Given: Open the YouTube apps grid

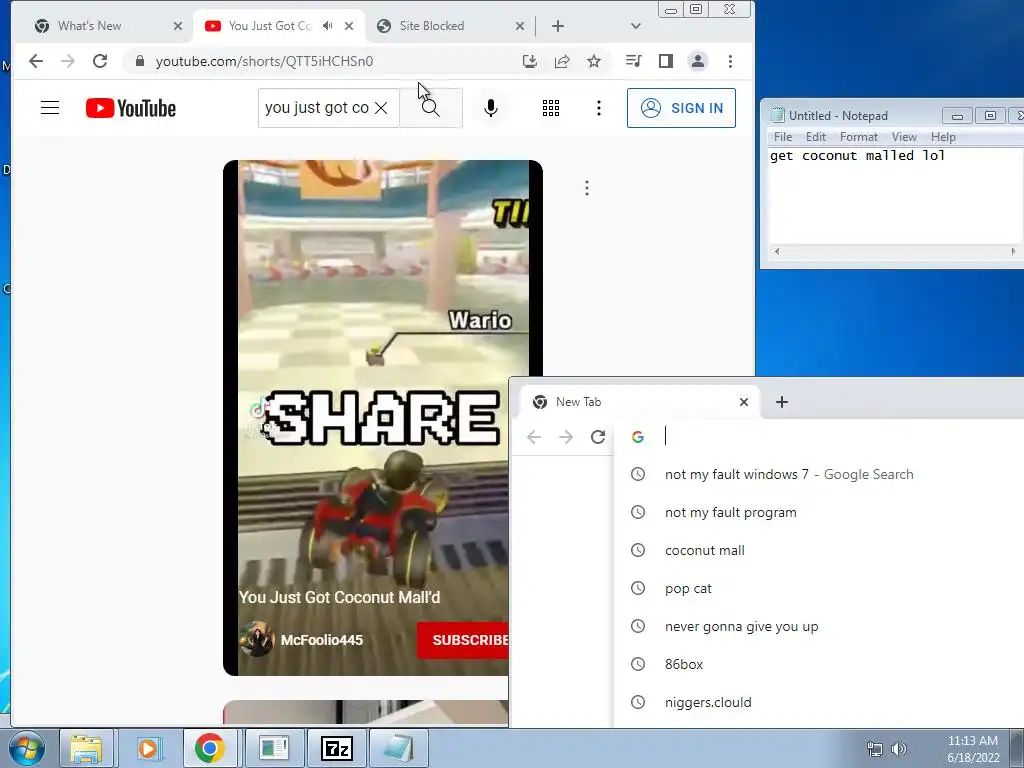Looking at the screenshot, I should click(x=551, y=108).
